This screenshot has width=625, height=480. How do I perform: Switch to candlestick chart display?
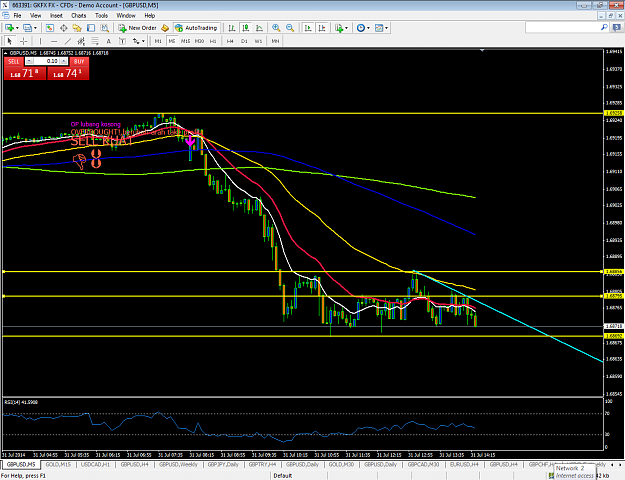[246, 28]
